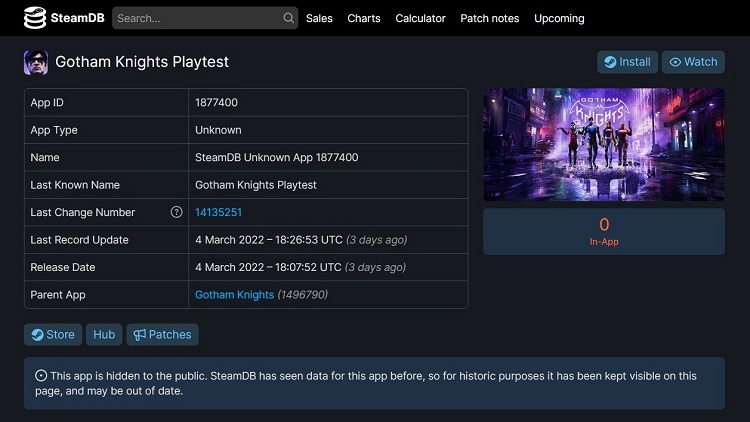Click the 0 In-App counter box
Image resolution: width=750 pixels, height=422 pixels.
(604, 232)
